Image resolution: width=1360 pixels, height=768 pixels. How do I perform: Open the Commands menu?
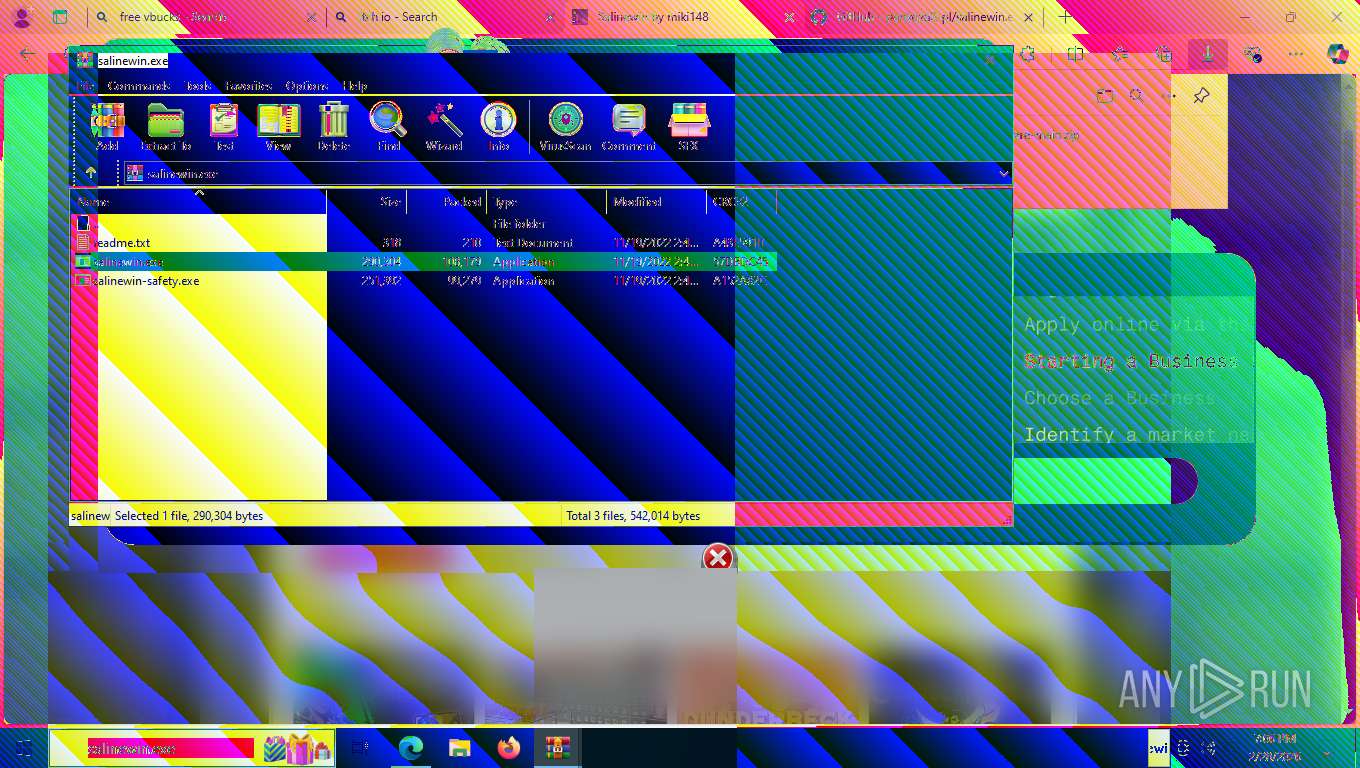(138, 86)
